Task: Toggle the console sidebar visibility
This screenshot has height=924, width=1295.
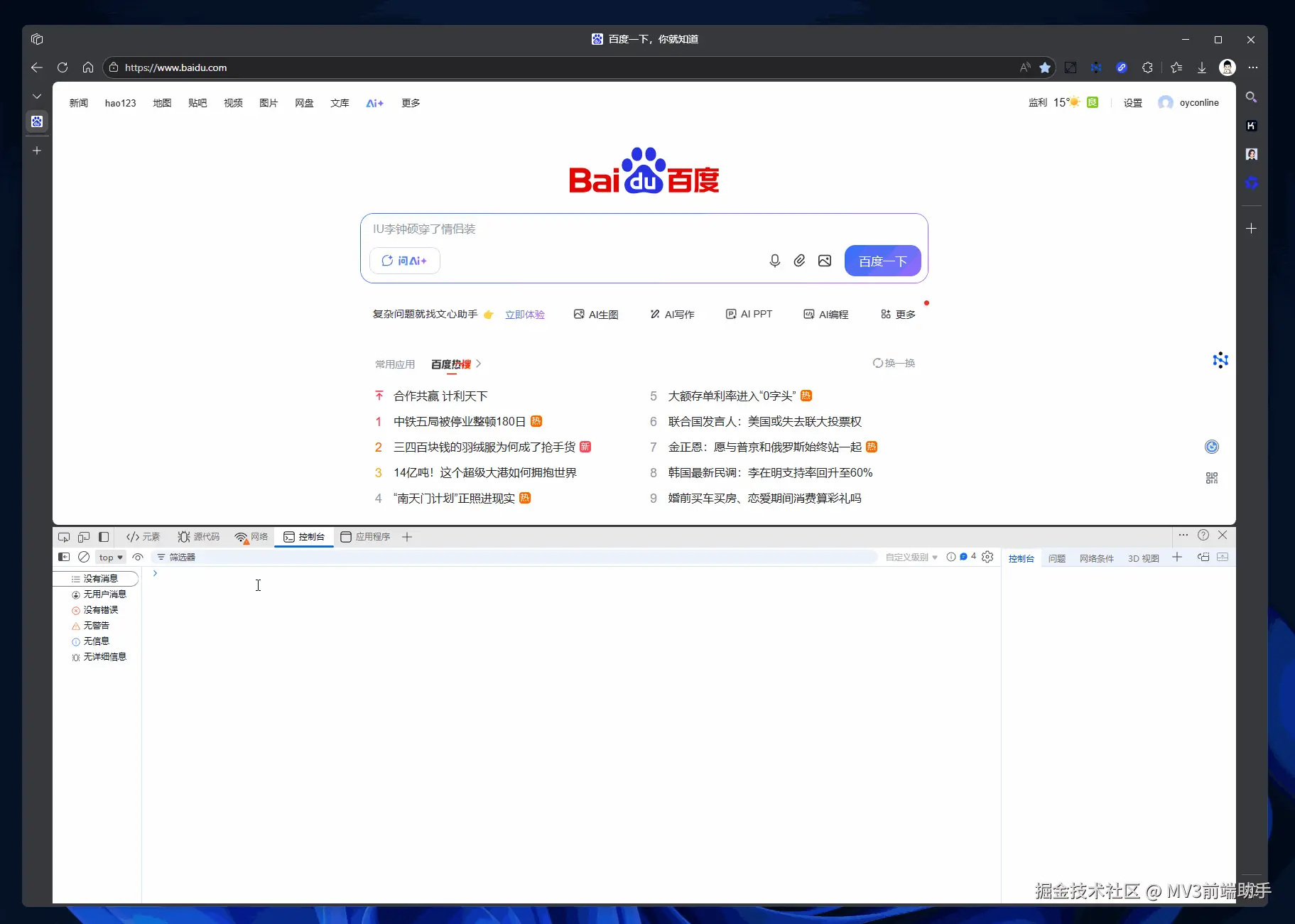Action: pyautogui.click(x=64, y=557)
